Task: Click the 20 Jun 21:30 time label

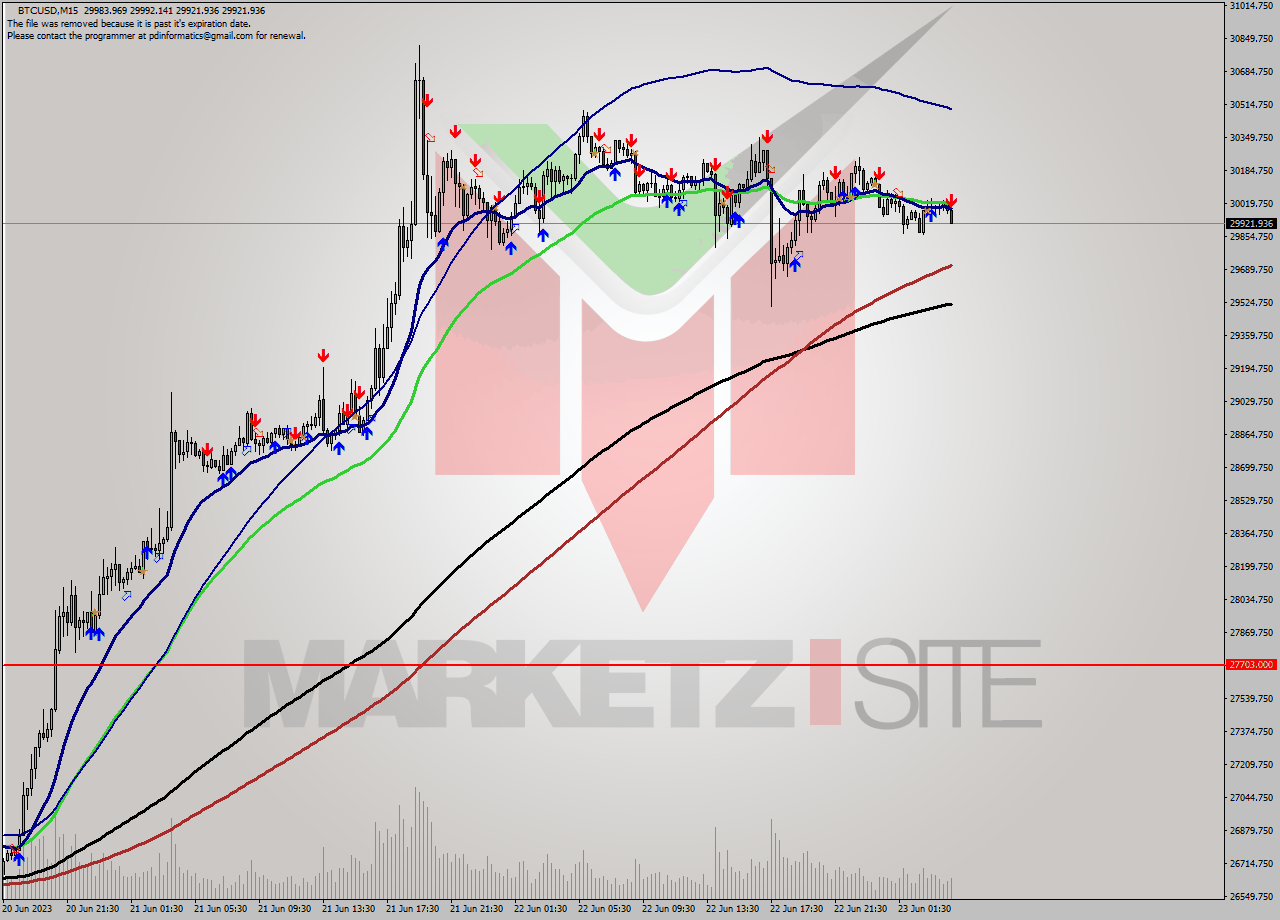Action: tap(92, 909)
